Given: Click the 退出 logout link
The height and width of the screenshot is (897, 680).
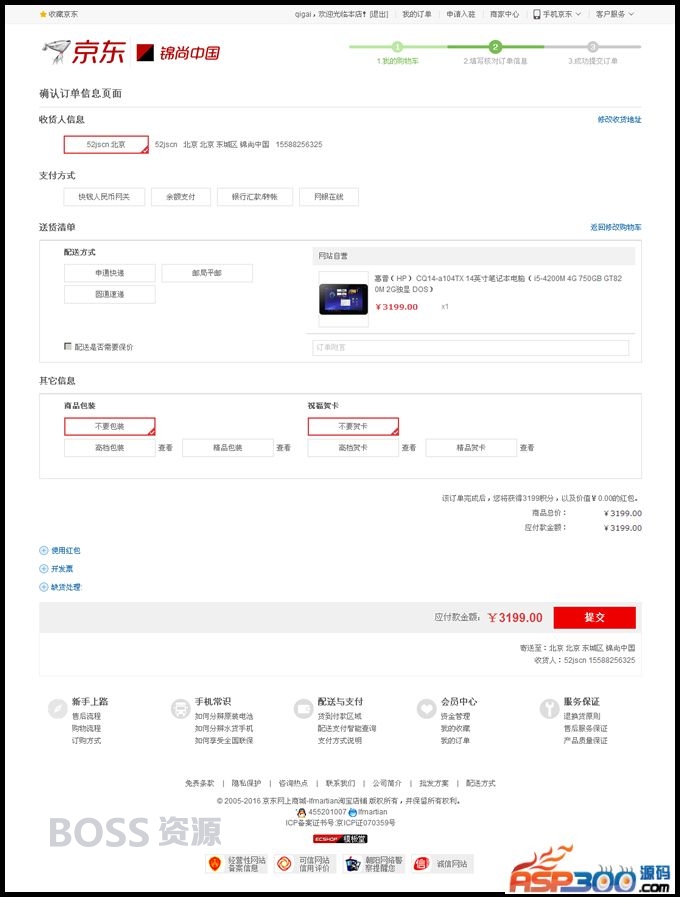Looking at the screenshot, I should pyautogui.click(x=379, y=14).
